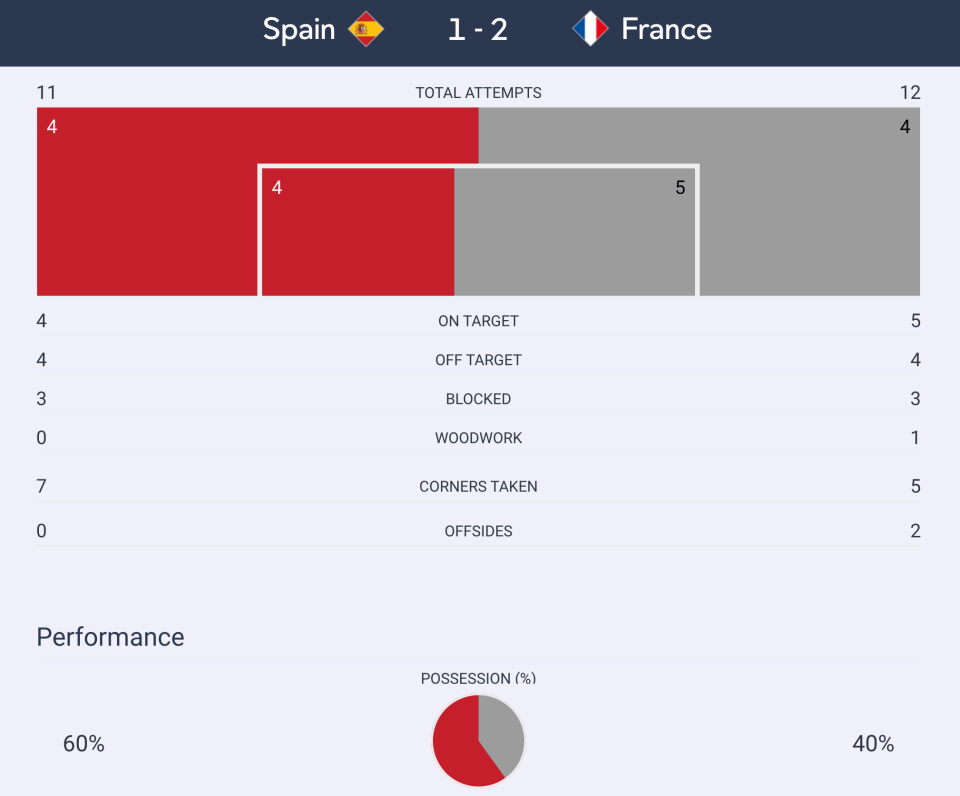
Task: Click the Spain flag icon
Action: click(366, 29)
